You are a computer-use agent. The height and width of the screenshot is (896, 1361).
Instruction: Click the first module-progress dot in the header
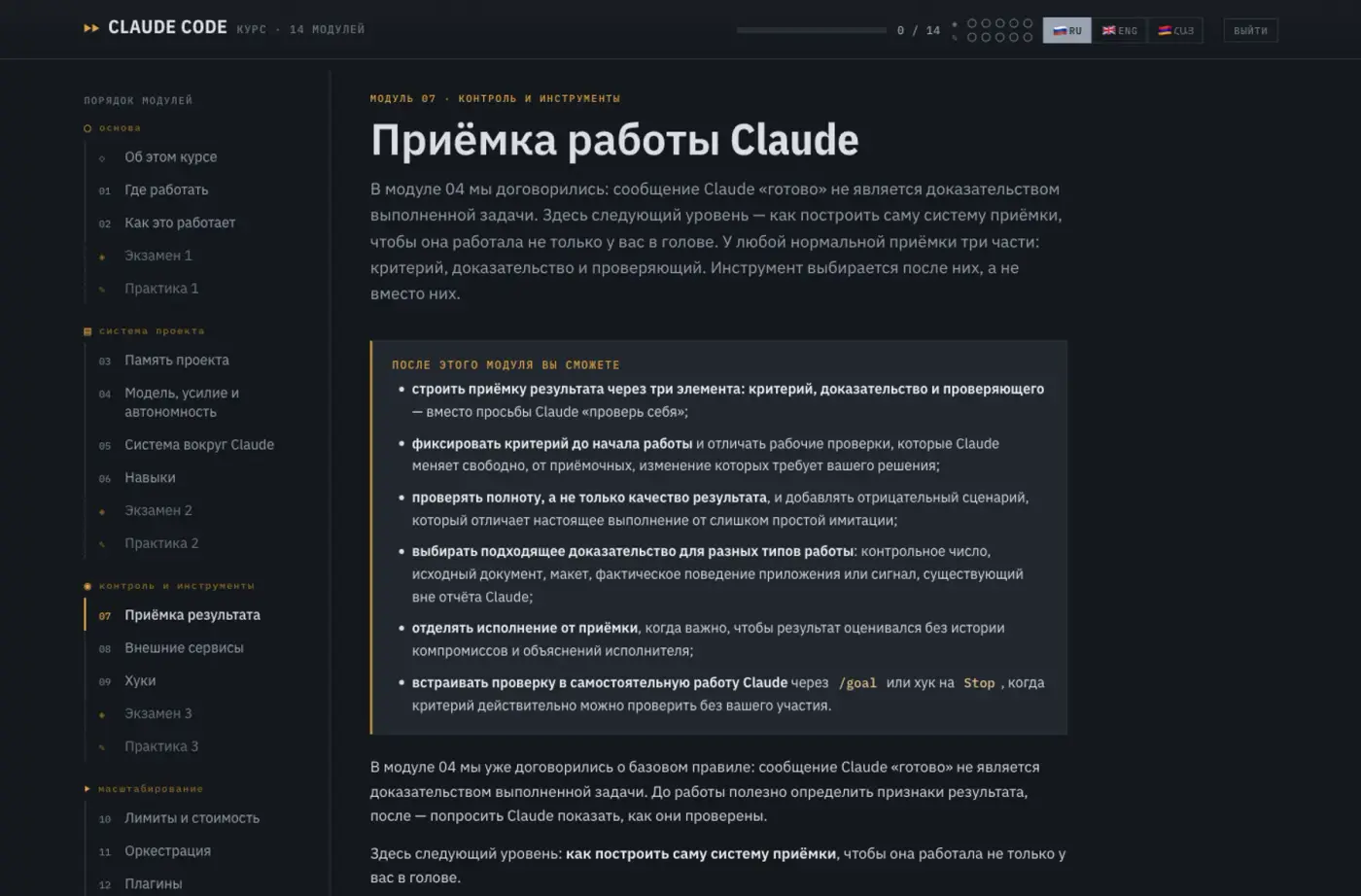click(972, 23)
